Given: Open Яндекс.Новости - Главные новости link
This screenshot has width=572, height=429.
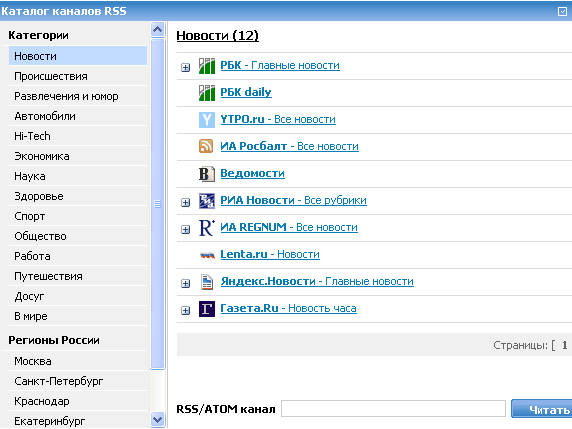Looking at the screenshot, I should [x=317, y=281].
